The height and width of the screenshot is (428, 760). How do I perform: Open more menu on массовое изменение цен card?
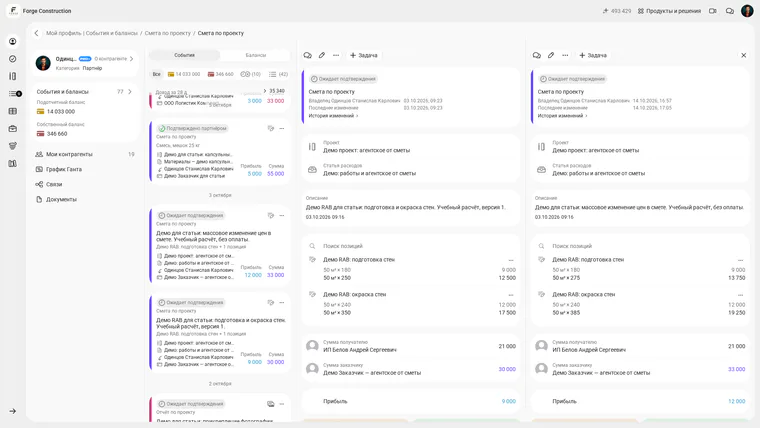tap(282, 215)
